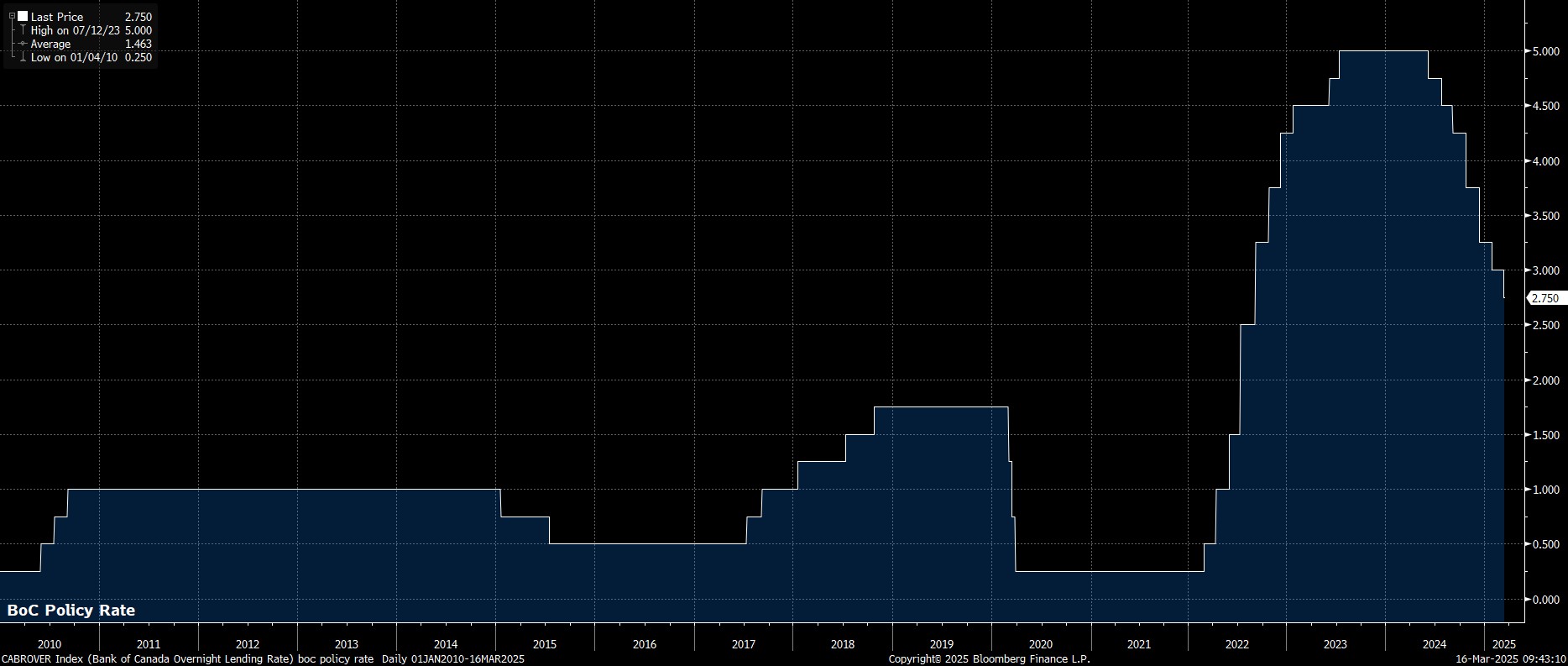Click the 2013 x-axis year label
The width and height of the screenshot is (1568, 666).
point(347,644)
